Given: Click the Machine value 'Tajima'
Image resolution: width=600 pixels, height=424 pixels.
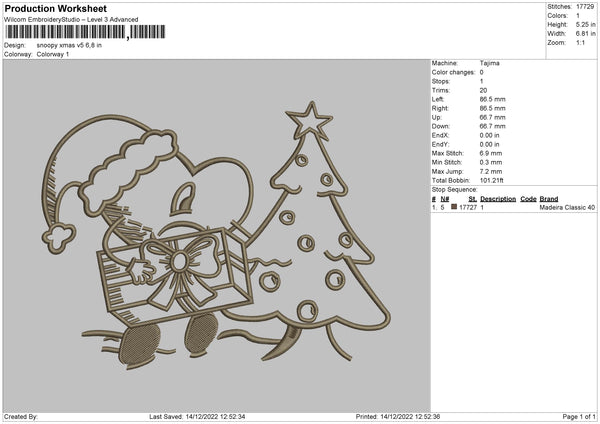Looking at the screenshot, I should 489,63.
